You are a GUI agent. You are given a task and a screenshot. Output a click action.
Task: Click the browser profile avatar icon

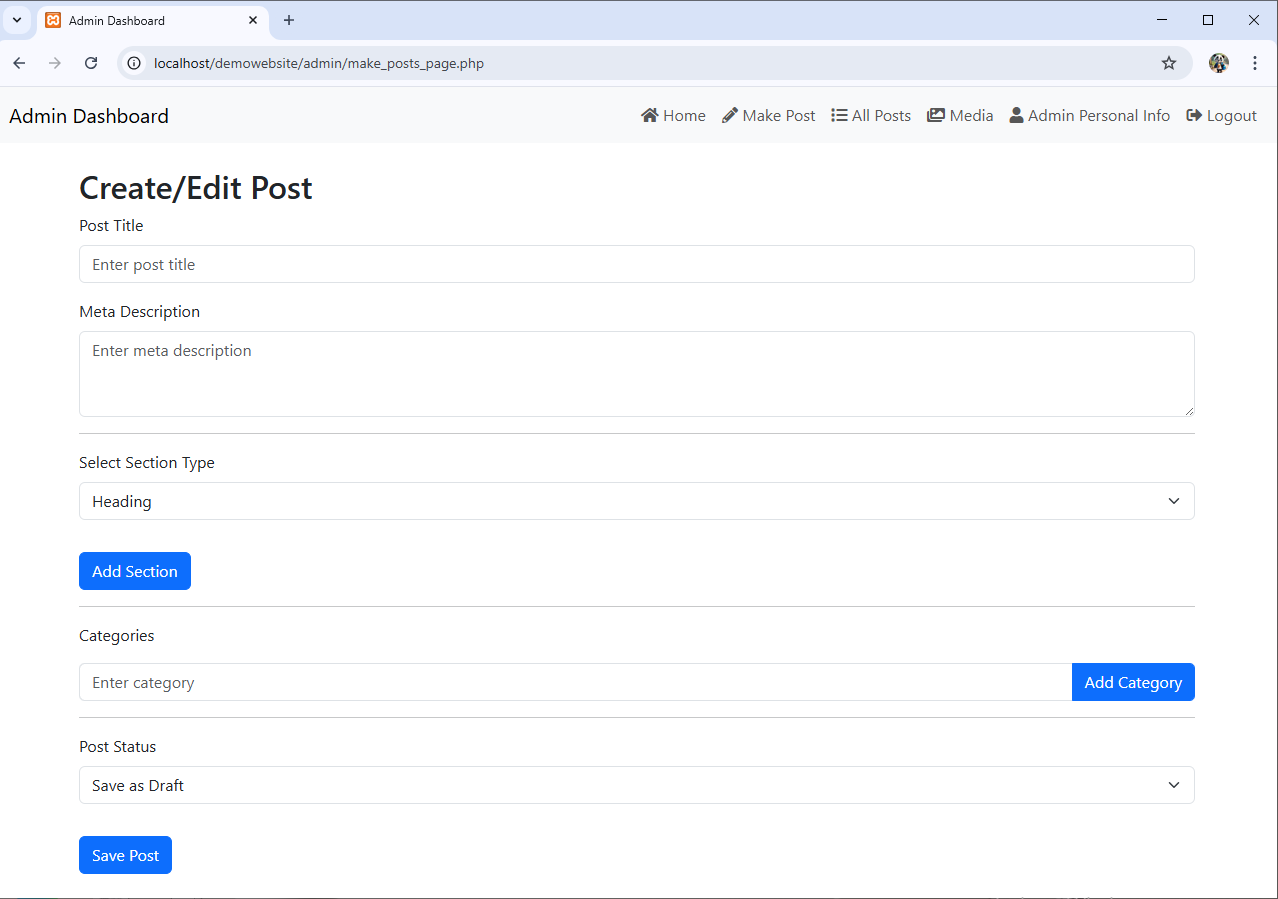(x=1218, y=62)
